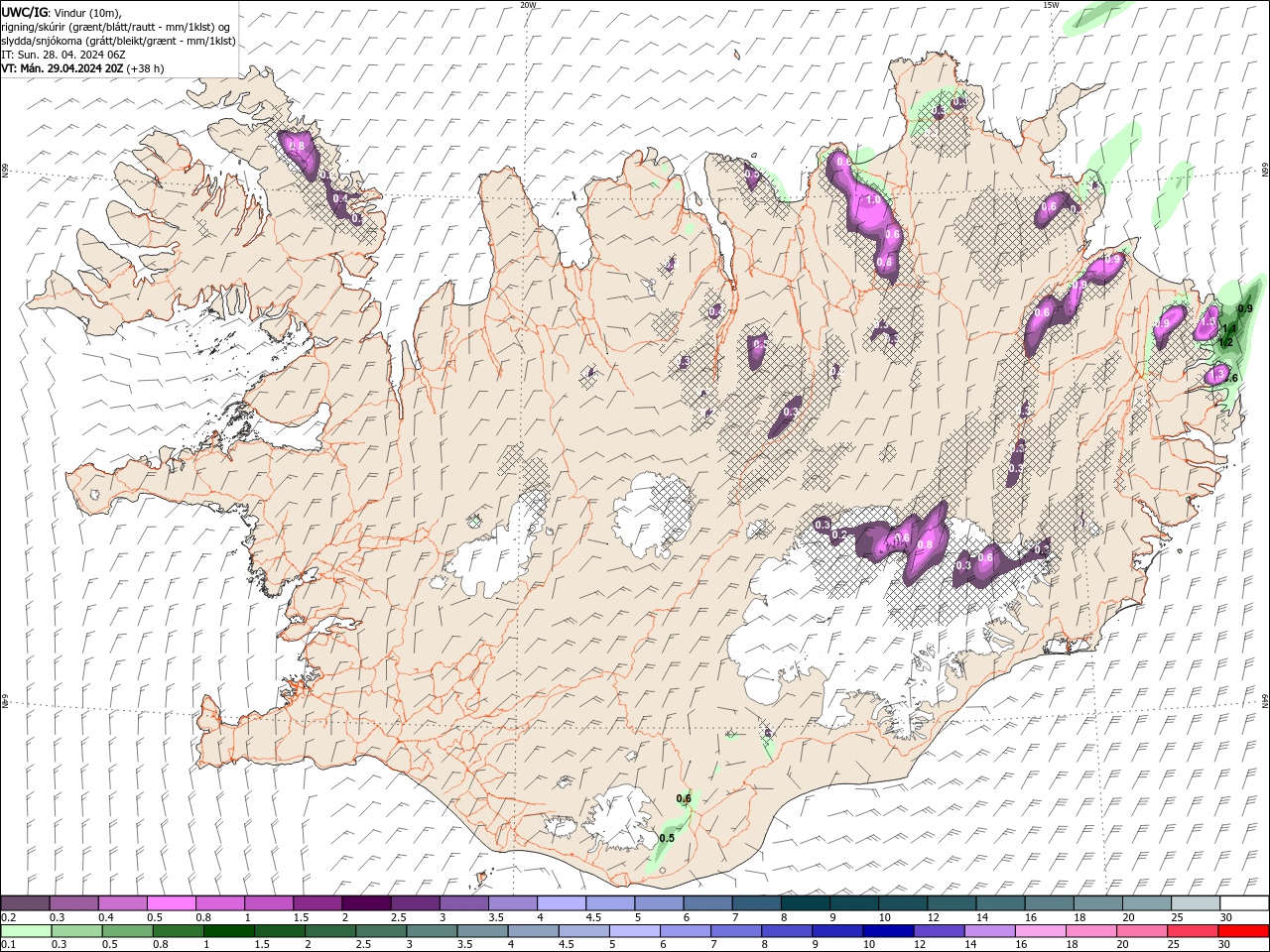
Task: Pick the lower legend swatch labeled 20
Action: (x=1141, y=931)
